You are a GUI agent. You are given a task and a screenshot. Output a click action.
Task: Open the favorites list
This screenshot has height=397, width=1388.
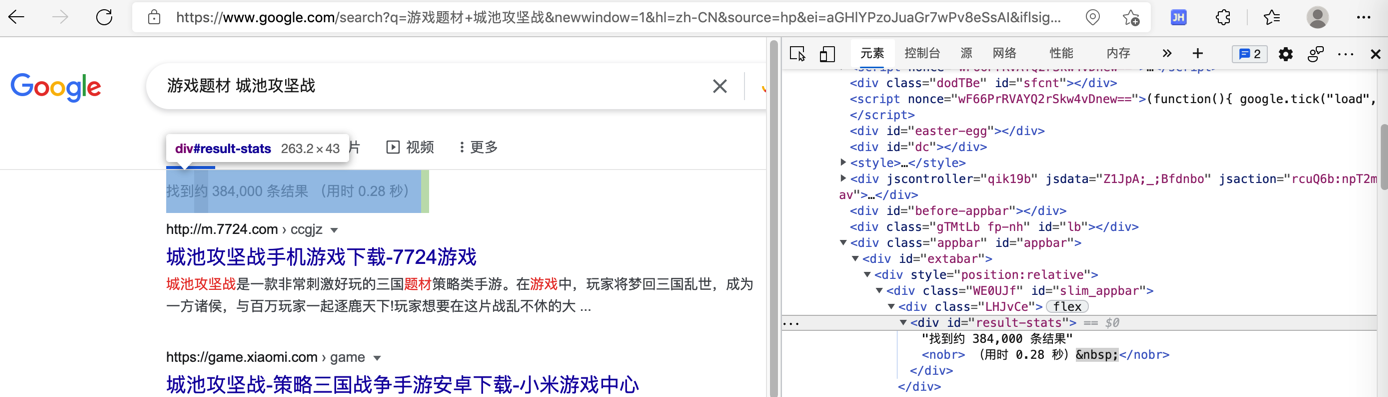pos(1272,18)
